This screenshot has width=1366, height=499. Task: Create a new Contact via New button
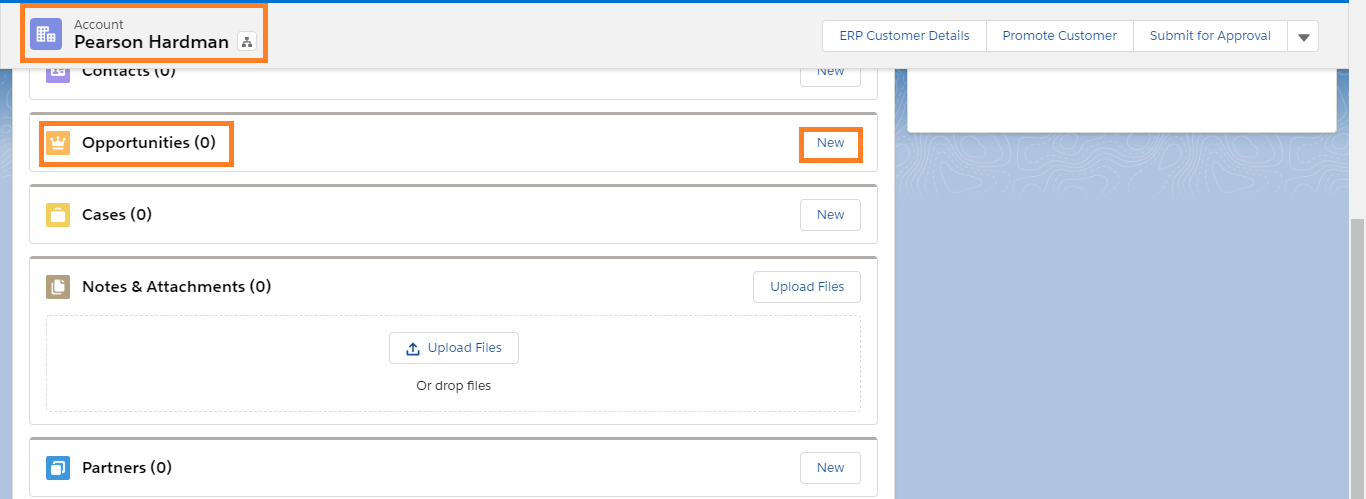tap(830, 75)
